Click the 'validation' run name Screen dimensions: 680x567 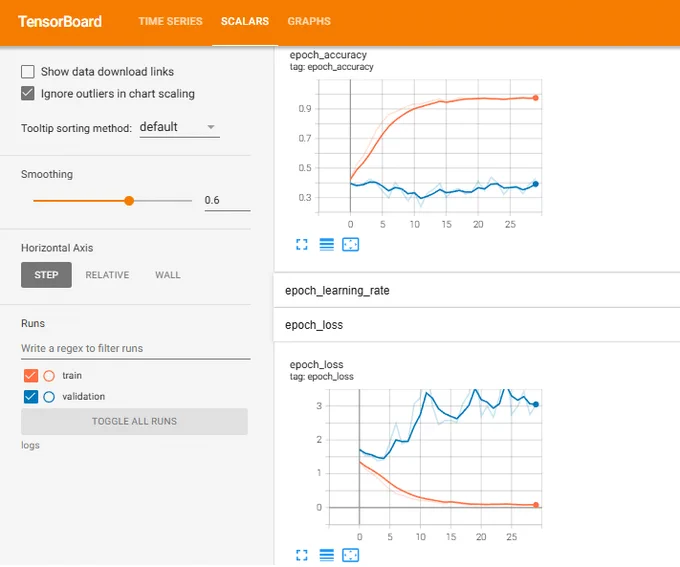pos(84,397)
